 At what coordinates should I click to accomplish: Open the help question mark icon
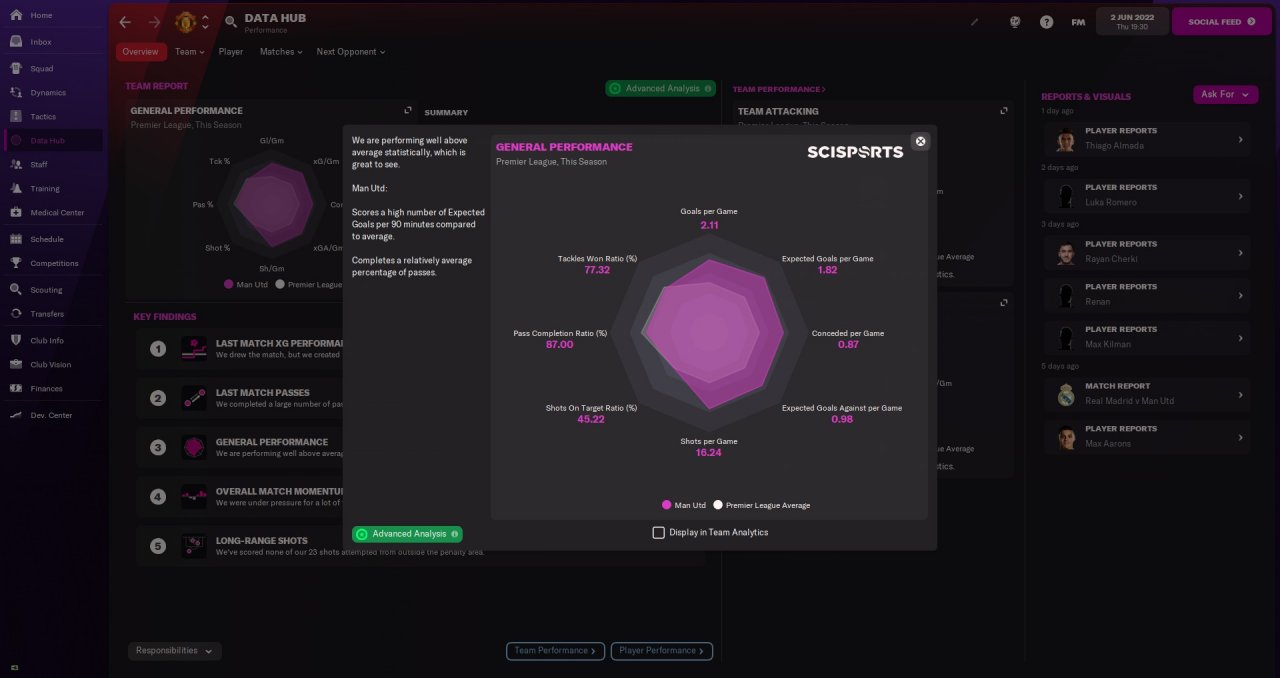[x=1046, y=22]
